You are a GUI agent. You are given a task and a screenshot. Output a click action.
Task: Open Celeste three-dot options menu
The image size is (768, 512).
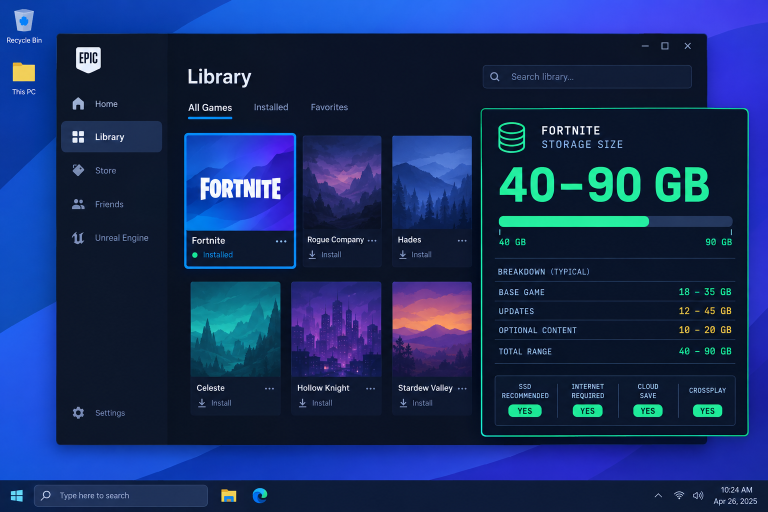pos(269,389)
